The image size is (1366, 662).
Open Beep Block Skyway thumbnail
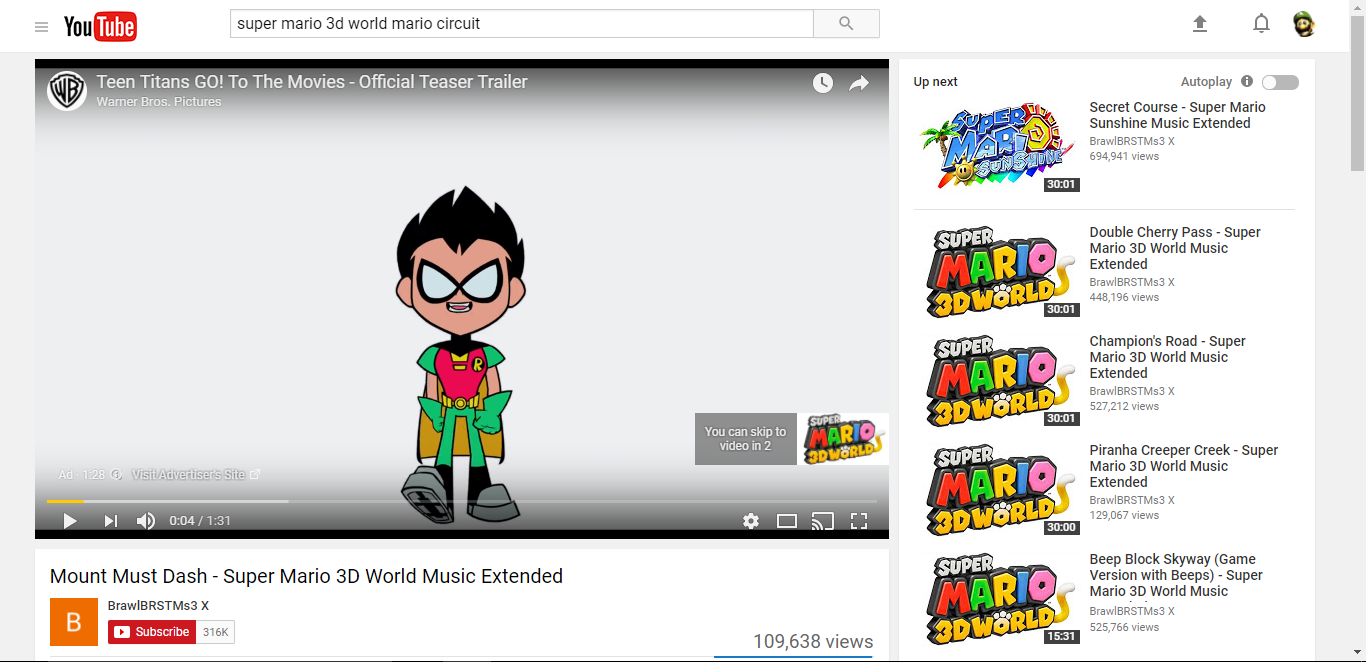pos(1000,598)
